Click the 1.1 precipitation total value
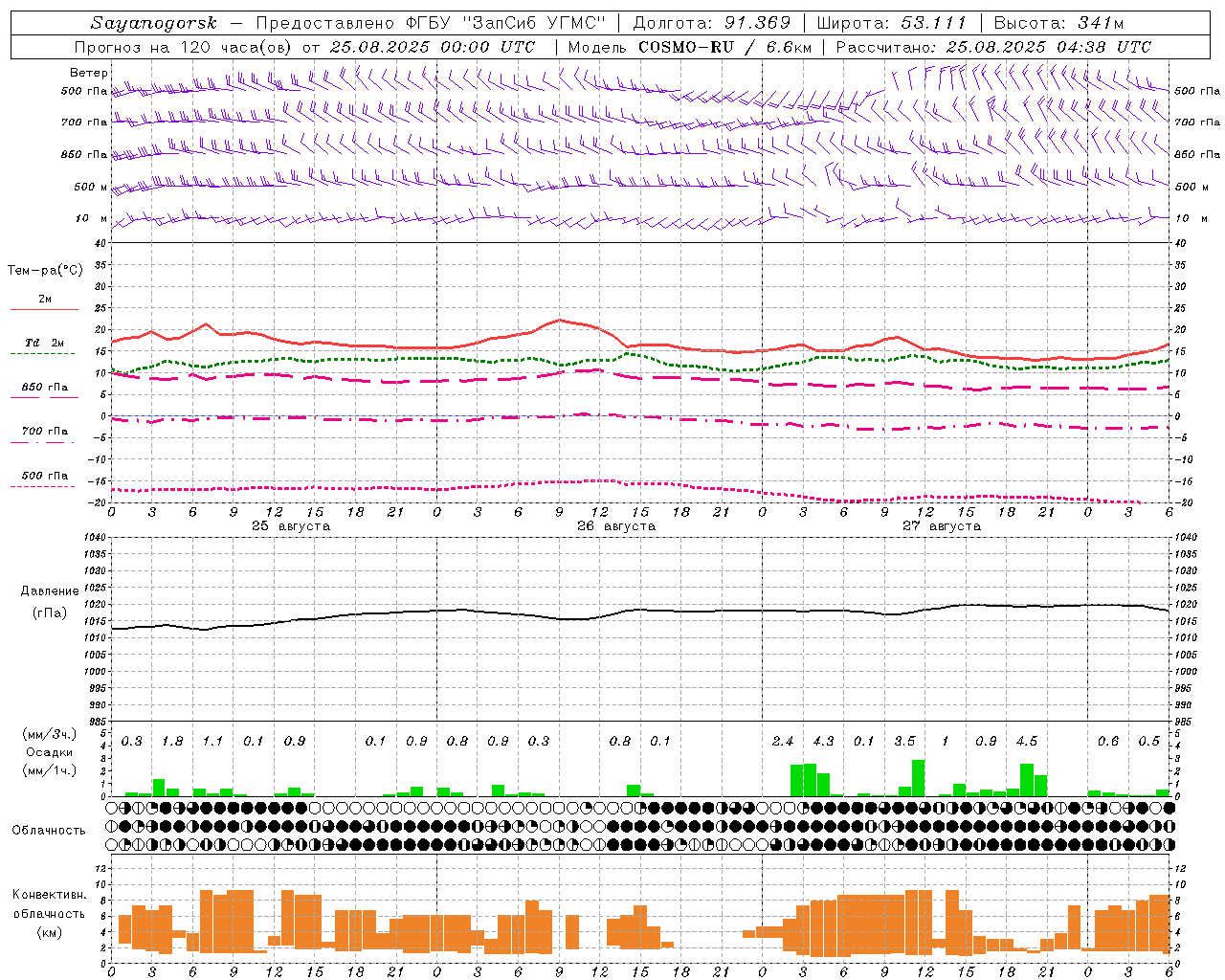 pyautogui.click(x=212, y=742)
